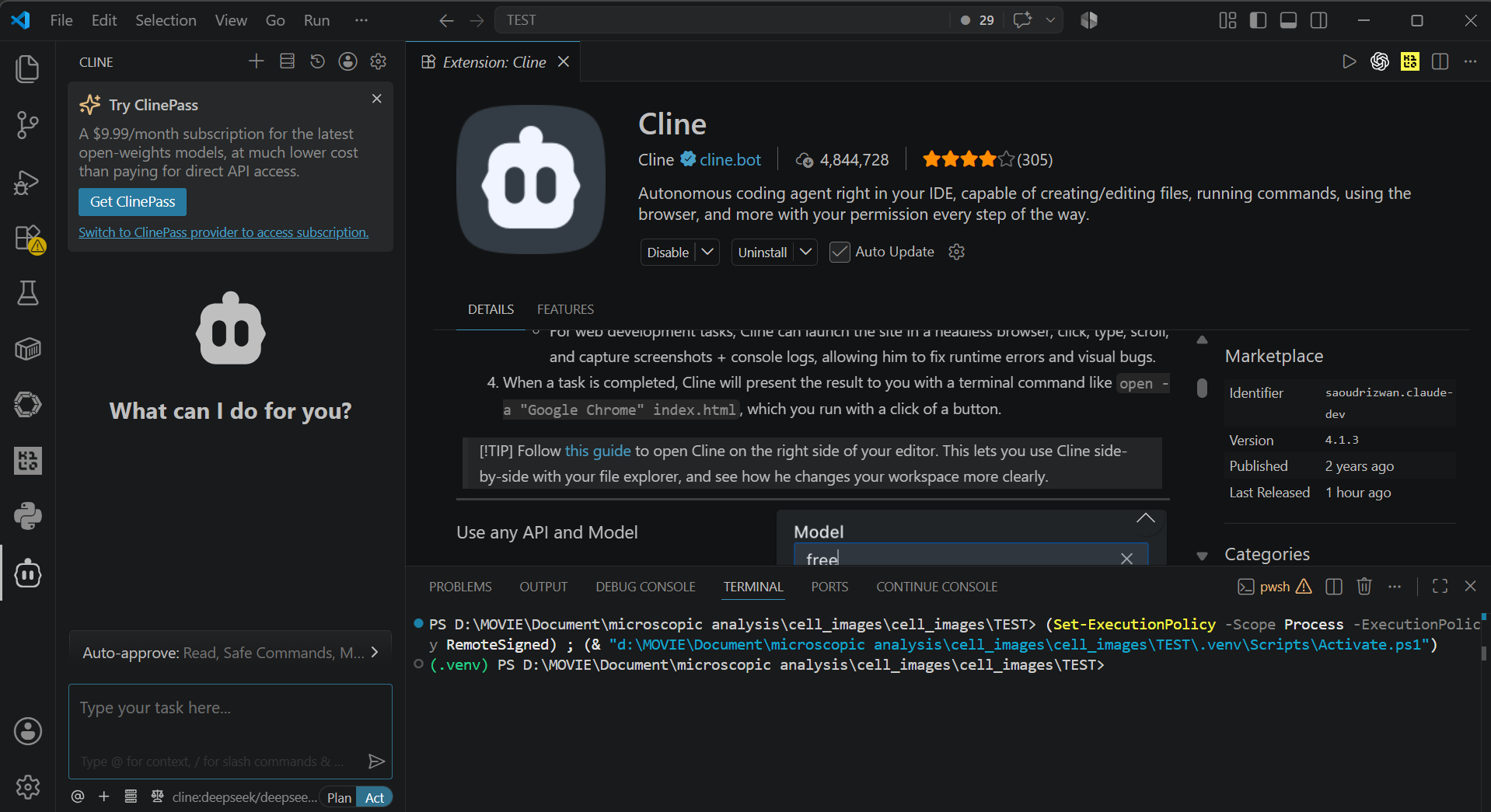Split the editor to the right
The width and height of the screenshot is (1491, 812).
1440,62
